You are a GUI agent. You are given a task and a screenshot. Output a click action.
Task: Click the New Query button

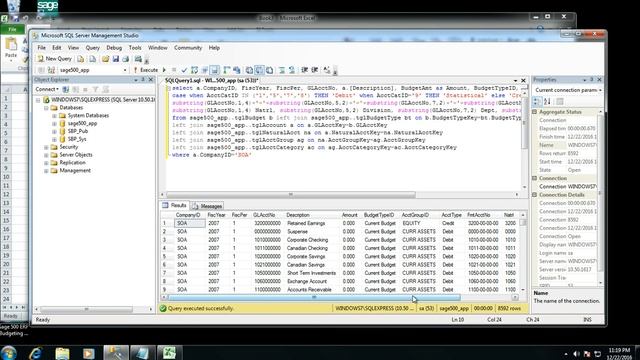[54, 59]
